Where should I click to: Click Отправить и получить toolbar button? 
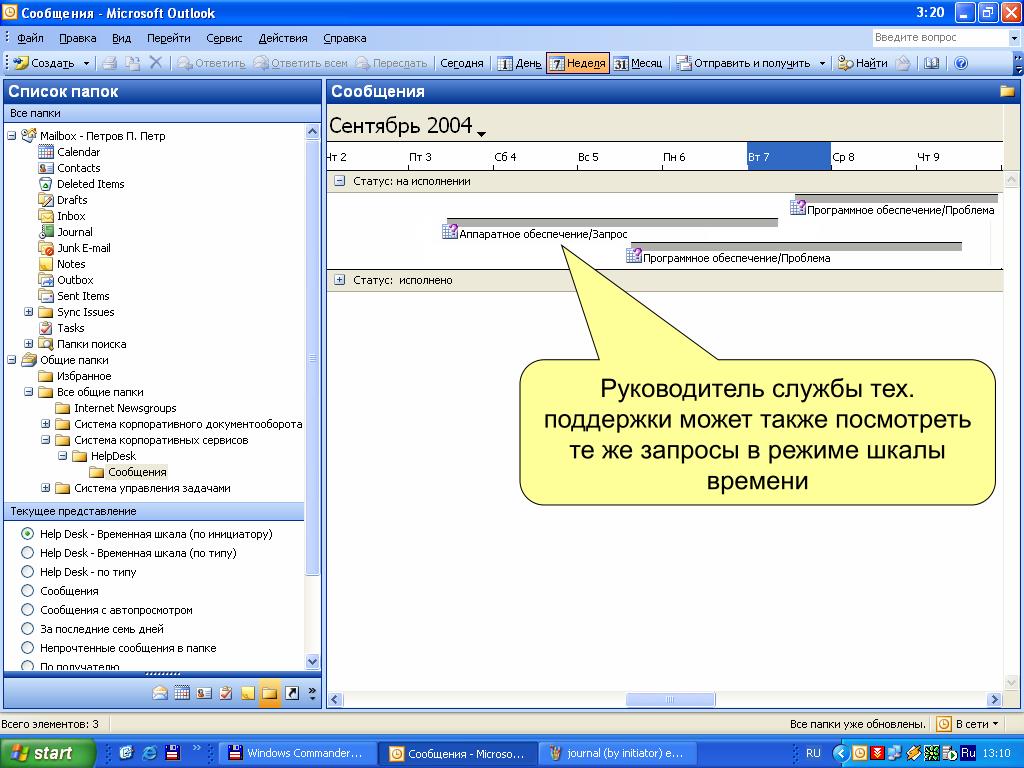point(743,63)
